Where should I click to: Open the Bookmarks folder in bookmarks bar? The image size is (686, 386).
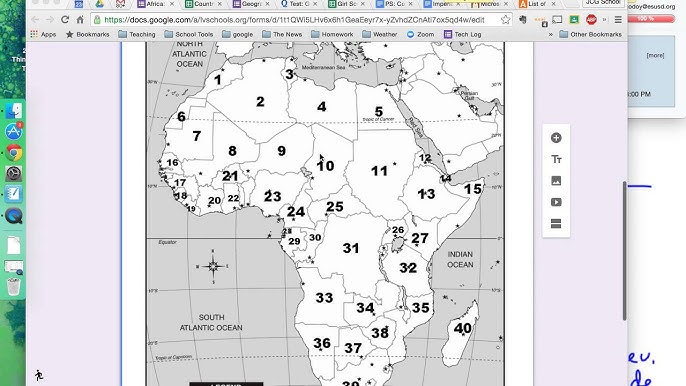(88, 34)
